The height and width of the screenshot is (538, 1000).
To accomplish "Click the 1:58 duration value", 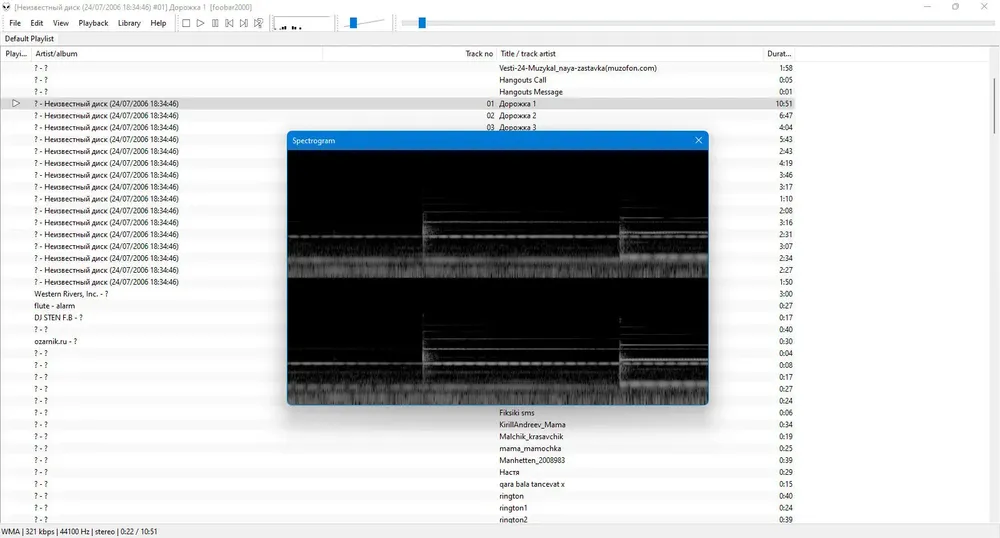I will coord(786,68).
